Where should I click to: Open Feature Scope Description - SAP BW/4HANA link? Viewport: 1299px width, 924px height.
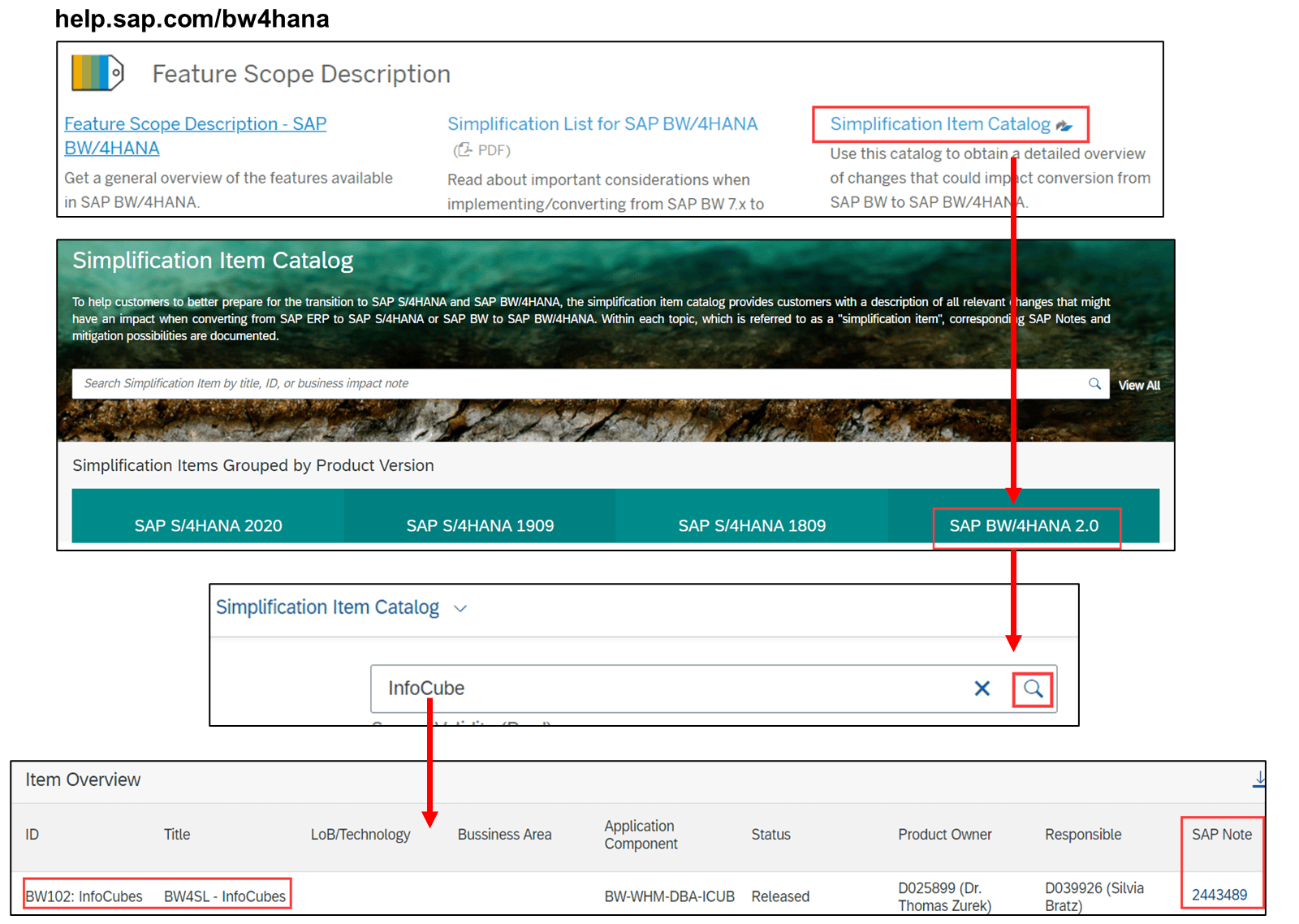(195, 136)
